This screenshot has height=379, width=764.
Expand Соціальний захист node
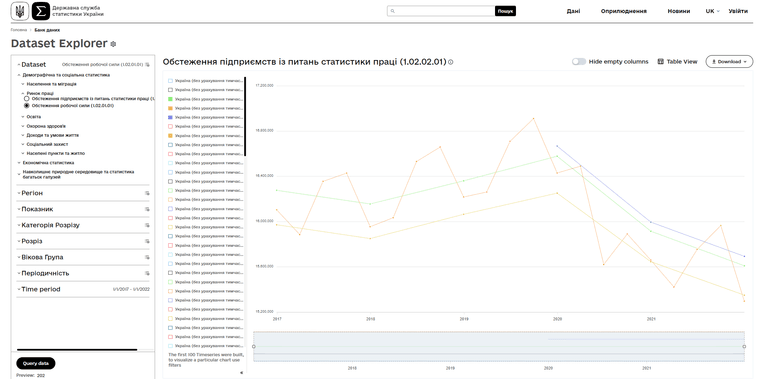click(x=23, y=144)
